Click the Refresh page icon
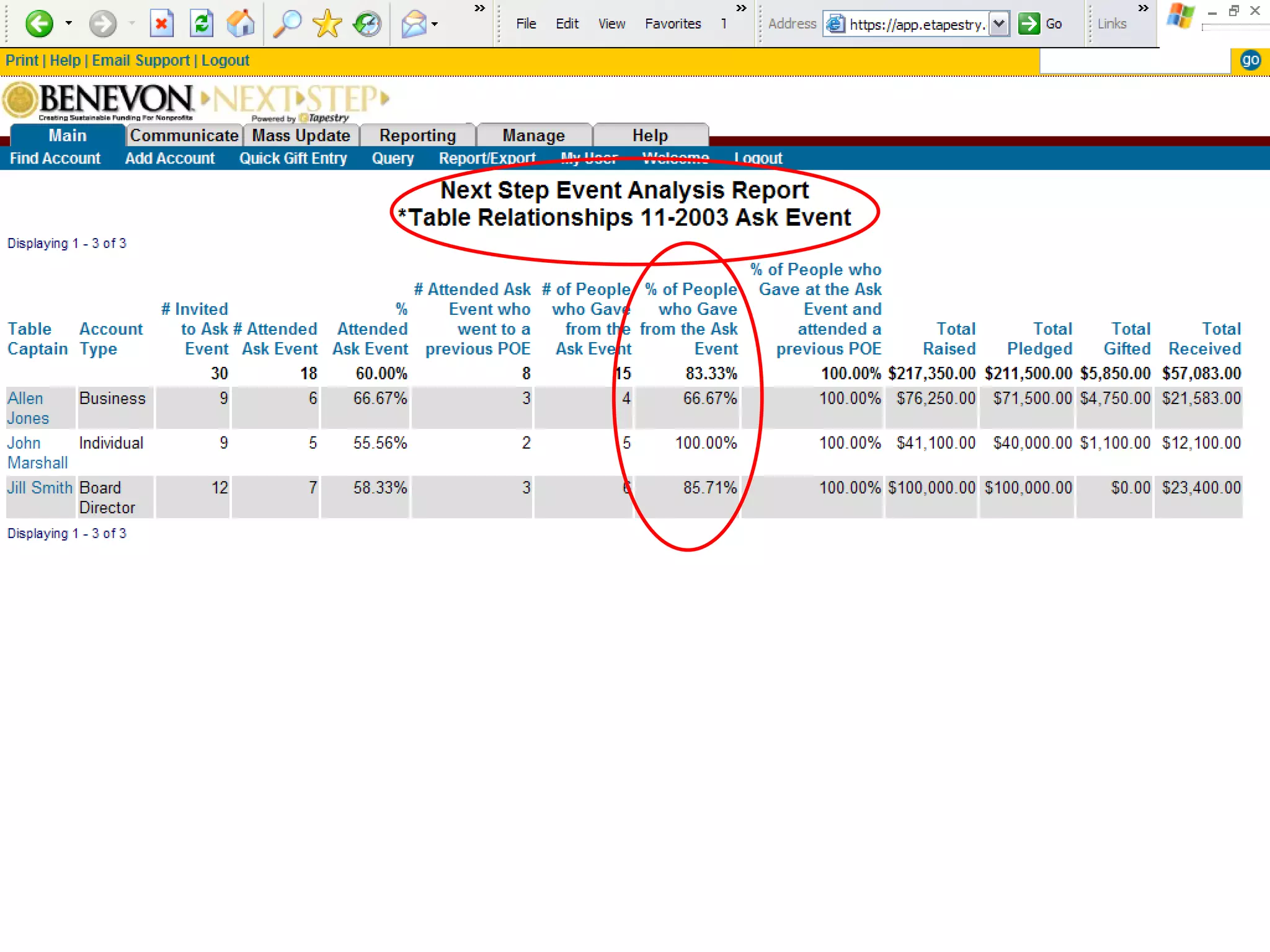This screenshot has width=1270, height=952. (x=202, y=24)
